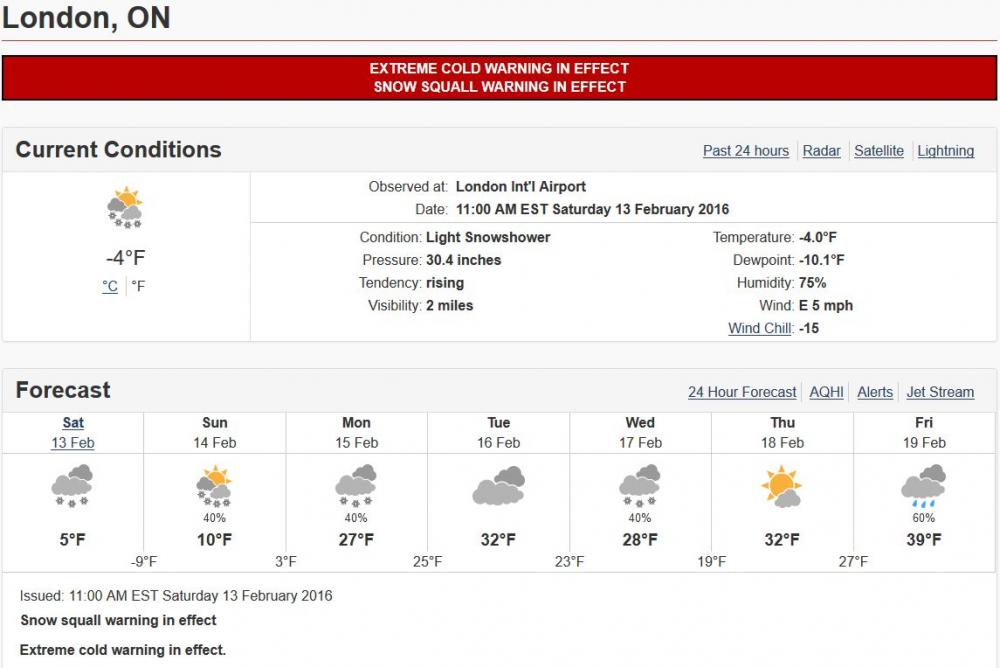The width and height of the screenshot is (1000, 668).
Task: Switch to the Radar view
Action: pos(821,150)
